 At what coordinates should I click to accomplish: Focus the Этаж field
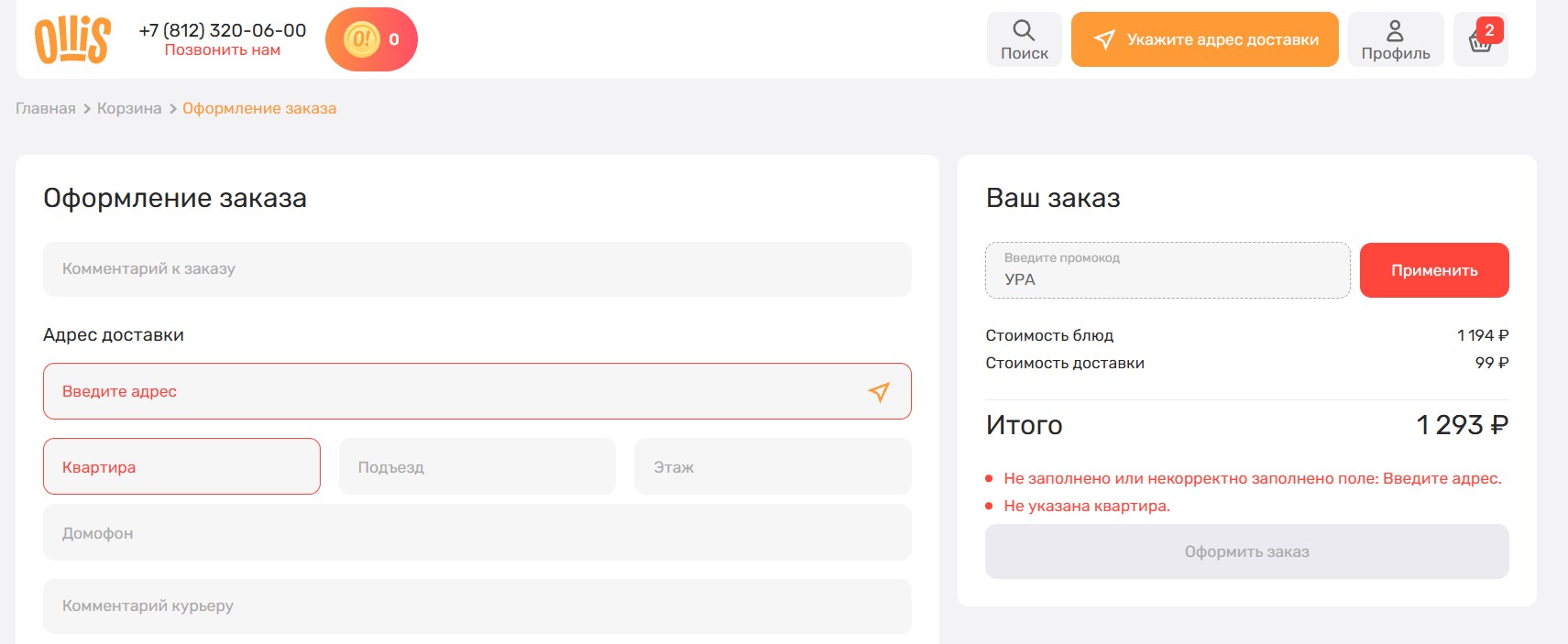tap(773, 466)
